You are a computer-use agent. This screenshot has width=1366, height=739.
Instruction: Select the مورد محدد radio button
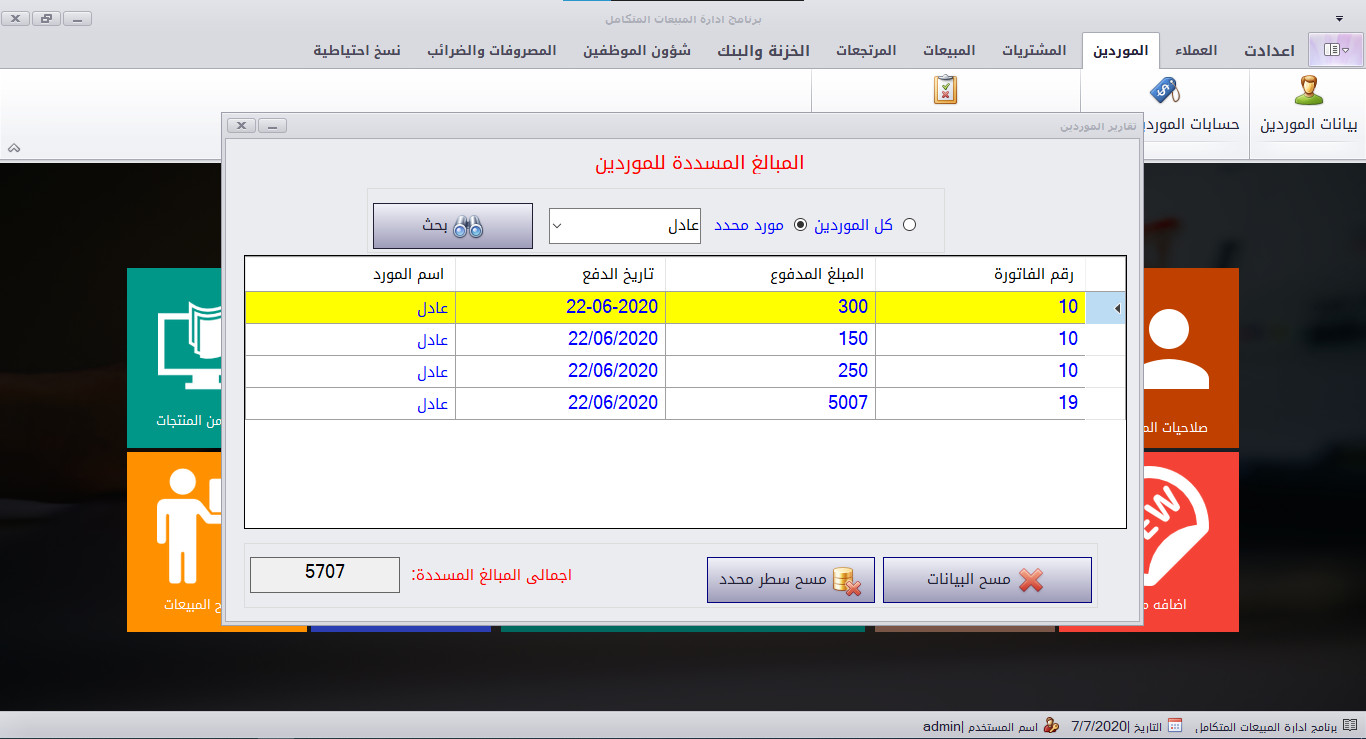tap(800, 225)
